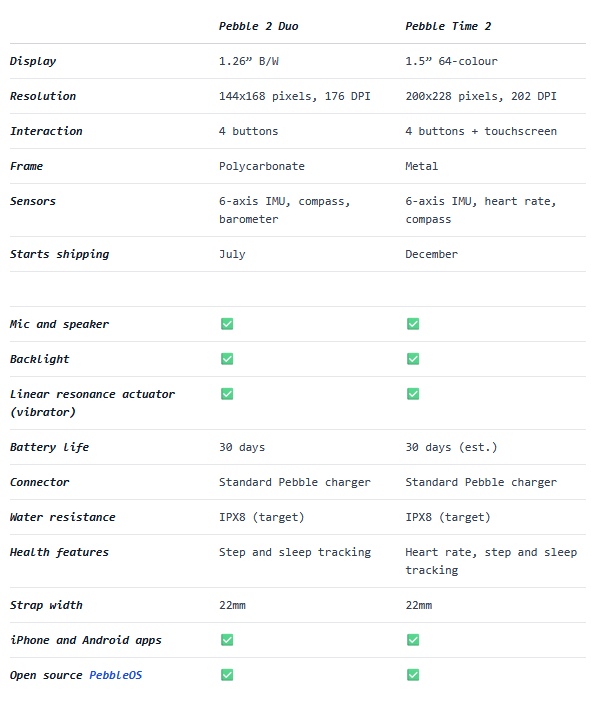Open the PebbleOS link
This screenshot has height=701, width=591.
pyautogui.click(x=115, y=675)
